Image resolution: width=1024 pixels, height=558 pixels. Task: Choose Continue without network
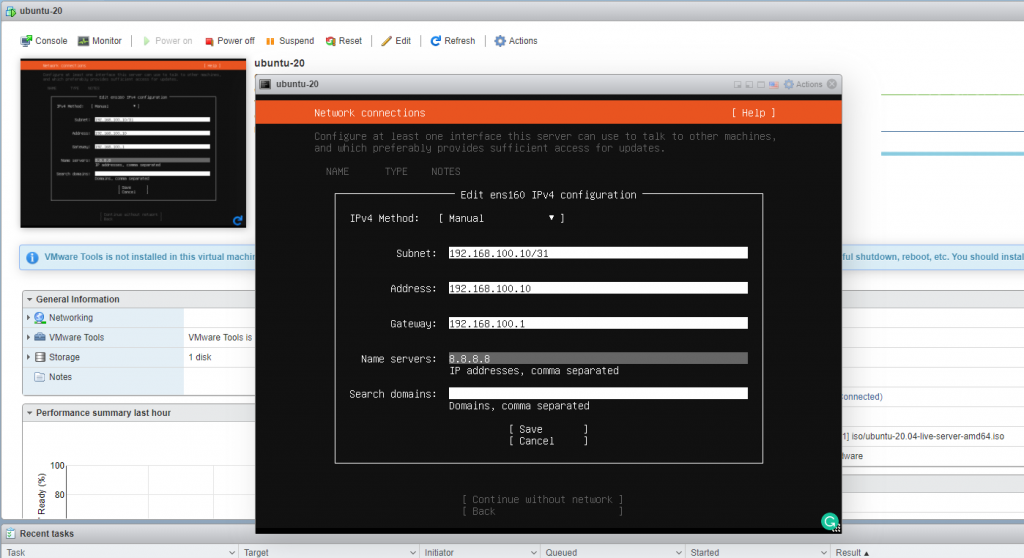click(x=543, y=499)
